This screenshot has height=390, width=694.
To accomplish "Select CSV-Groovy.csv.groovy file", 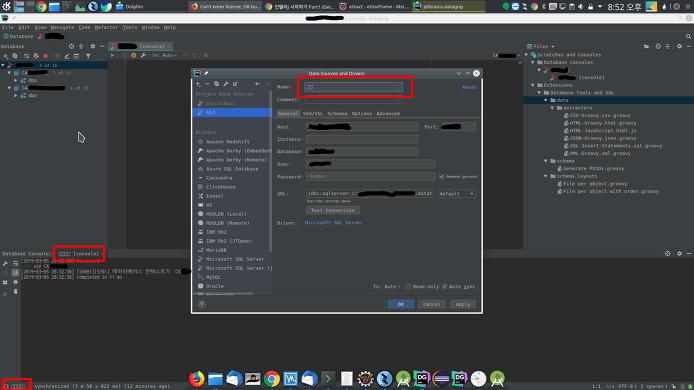I will [x=600, y=116].
